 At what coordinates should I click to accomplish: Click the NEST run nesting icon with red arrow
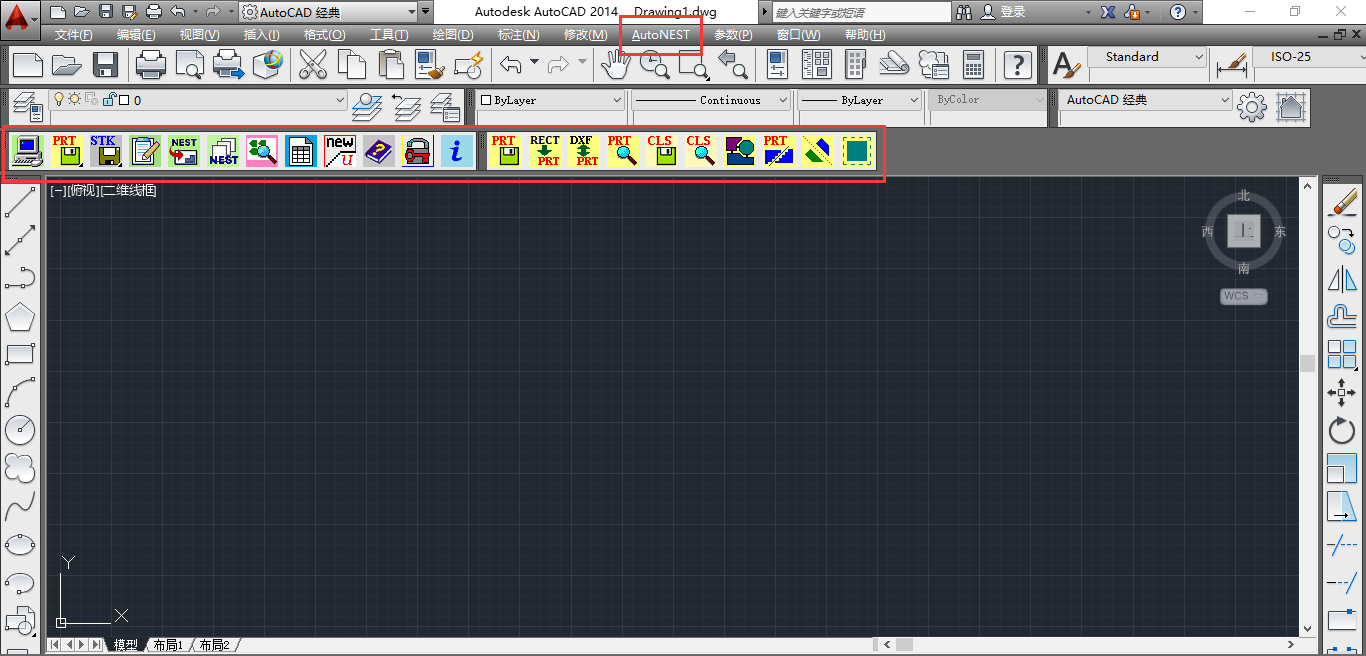[x=184, y=151]
